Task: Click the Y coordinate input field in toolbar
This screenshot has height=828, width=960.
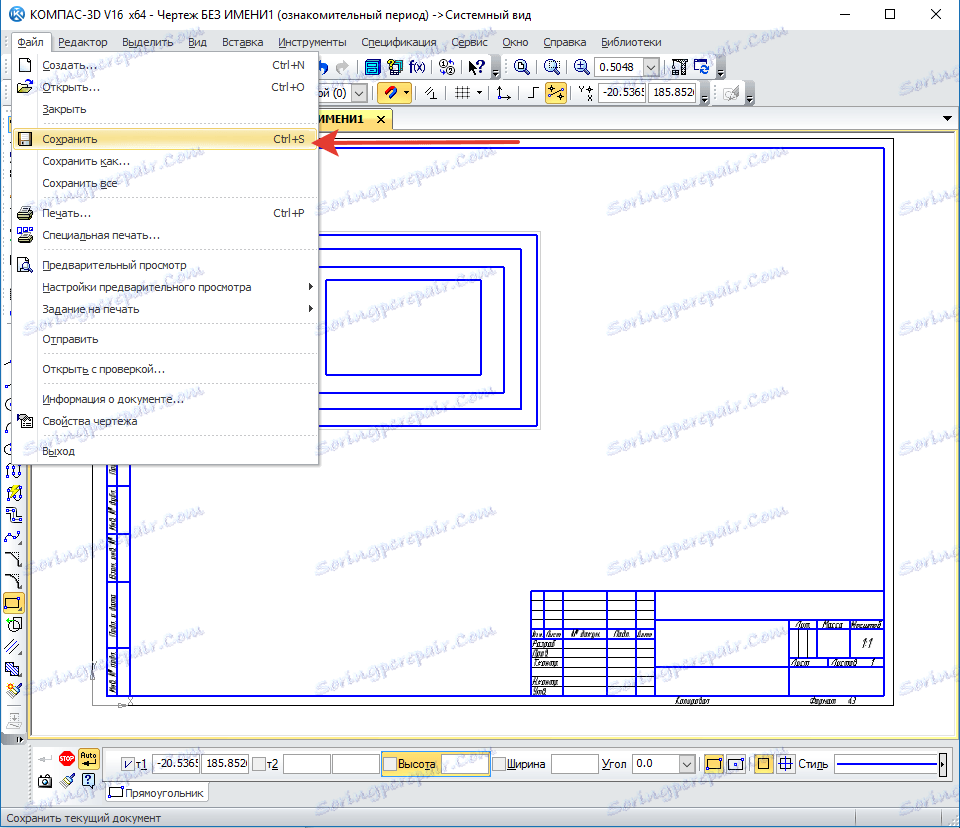Action: click(672, 93)
